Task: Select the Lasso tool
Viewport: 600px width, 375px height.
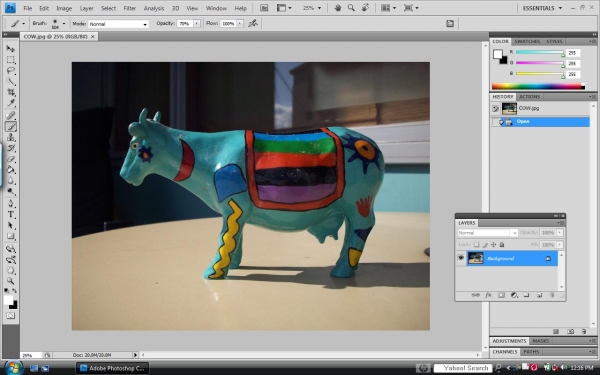Action: (x=11, y=70)
